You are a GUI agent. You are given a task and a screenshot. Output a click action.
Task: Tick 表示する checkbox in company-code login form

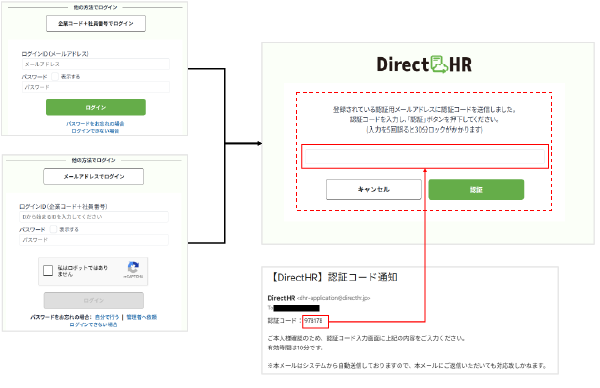(x=53, y=229)
